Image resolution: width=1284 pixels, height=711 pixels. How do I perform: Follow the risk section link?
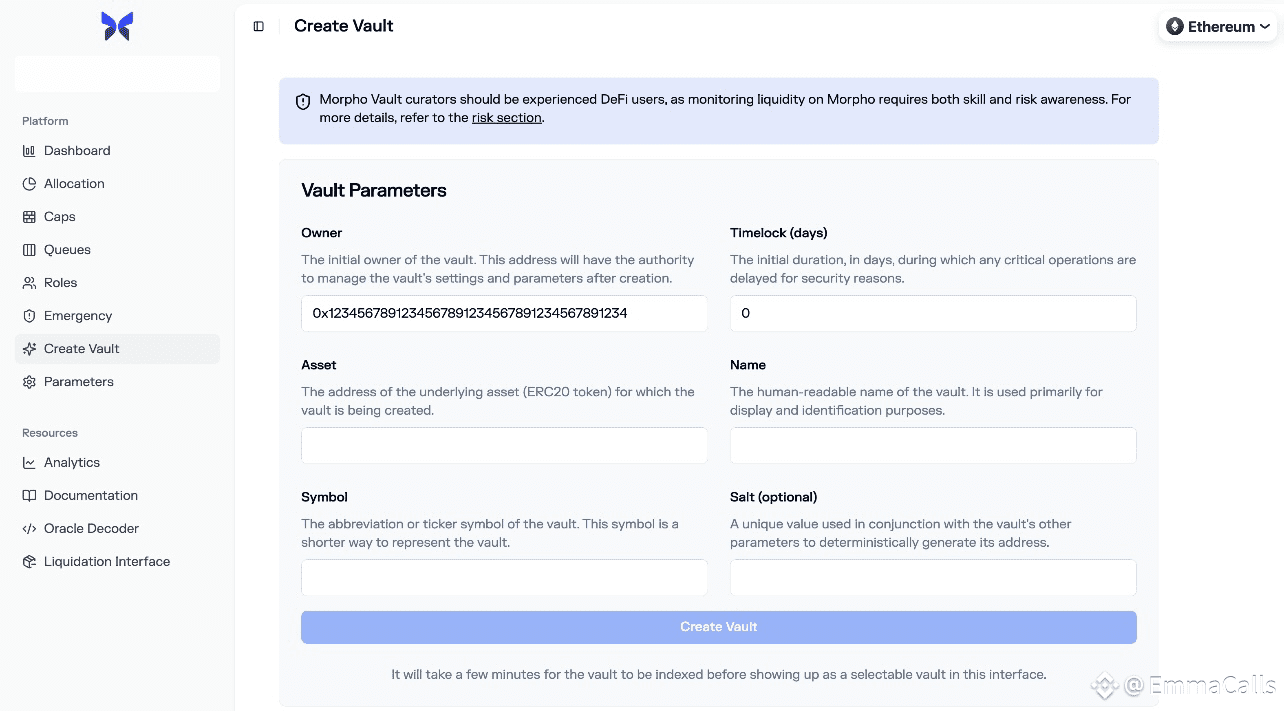(x=506, y=118)
